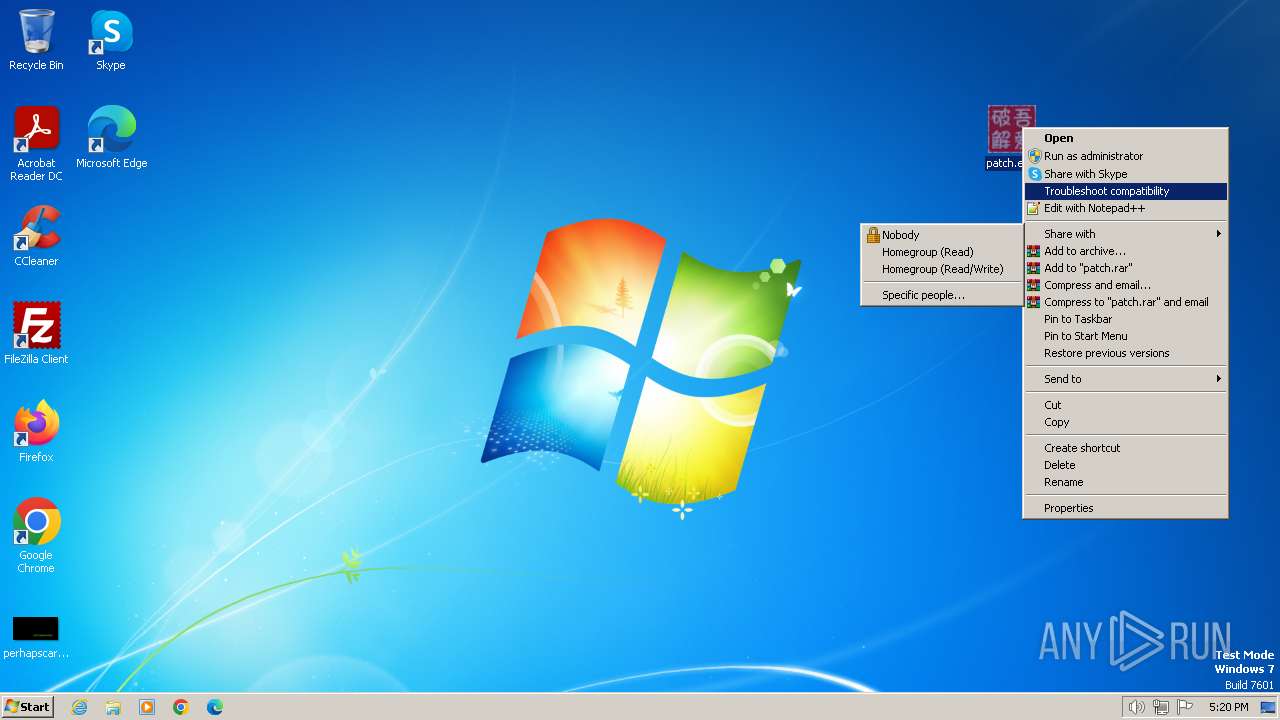Choose Homegroup (Read) sharing option
Image resolution: width=1280 pixels, height=720 pixels.
tap(942, 252)
